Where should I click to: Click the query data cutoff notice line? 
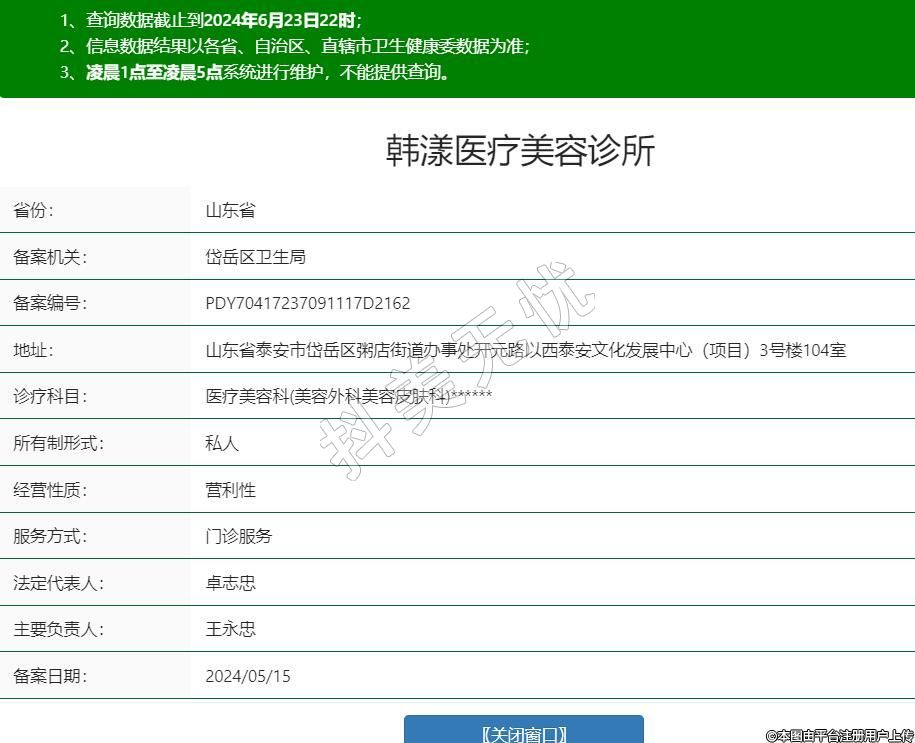(x=210, y=19)
